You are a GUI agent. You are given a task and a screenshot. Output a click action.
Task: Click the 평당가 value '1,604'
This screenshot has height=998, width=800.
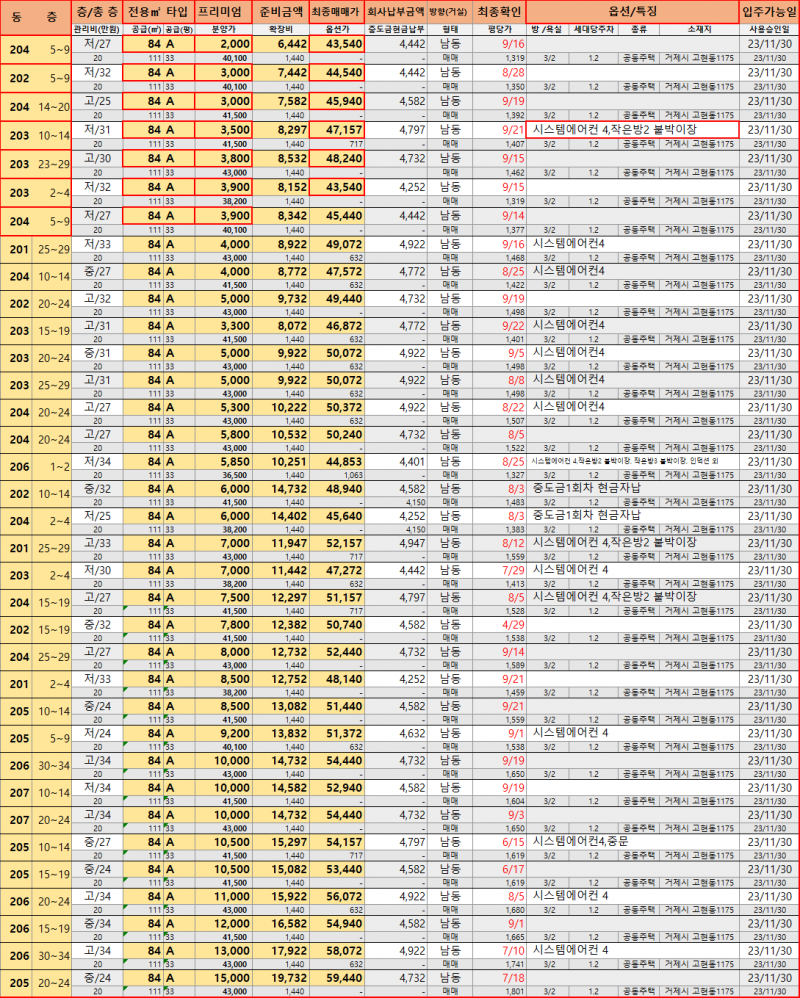pyautogui.click(x=515, y=801)
